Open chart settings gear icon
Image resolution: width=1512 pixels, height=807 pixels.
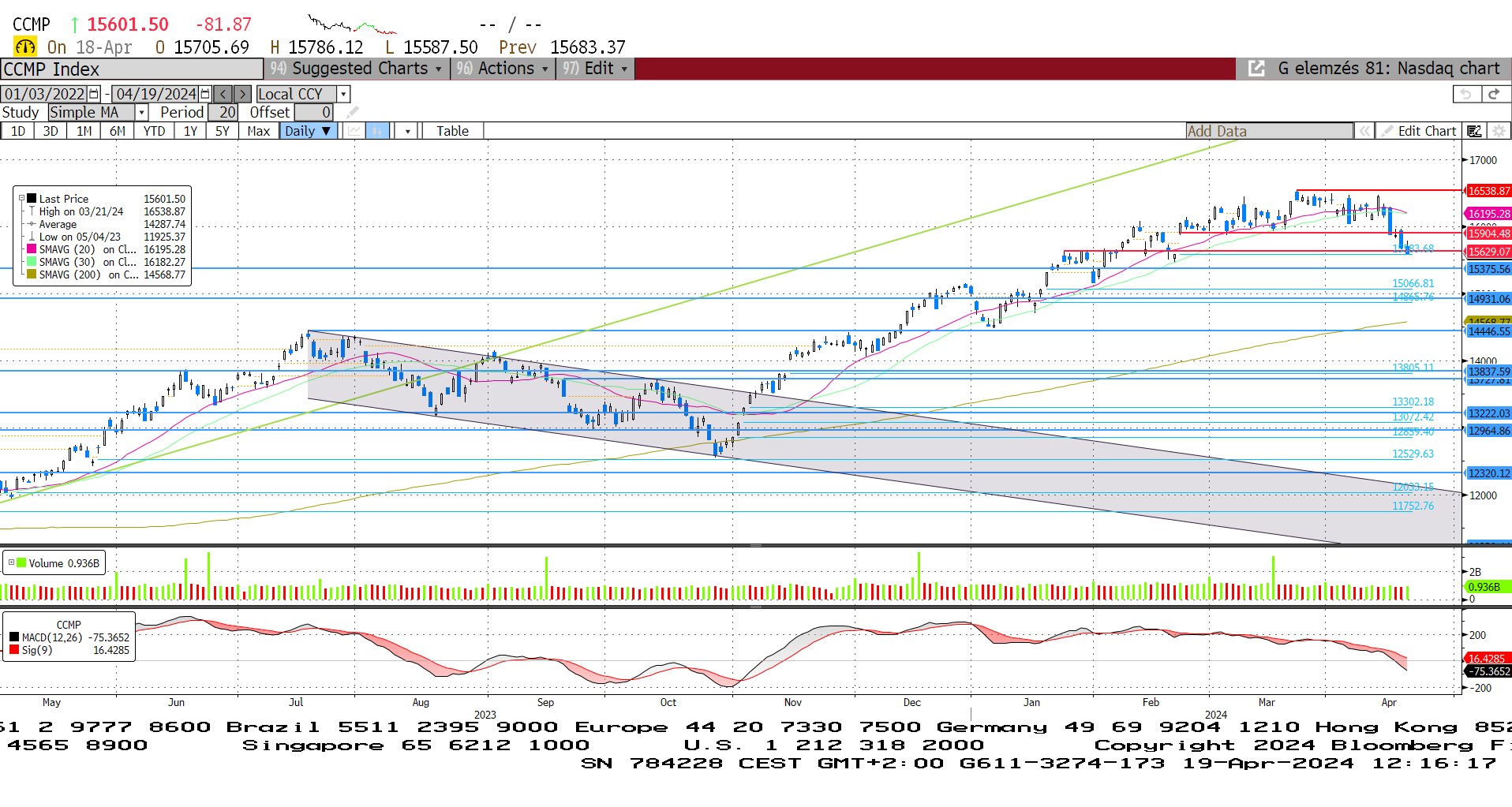(x=1499, y=131)
